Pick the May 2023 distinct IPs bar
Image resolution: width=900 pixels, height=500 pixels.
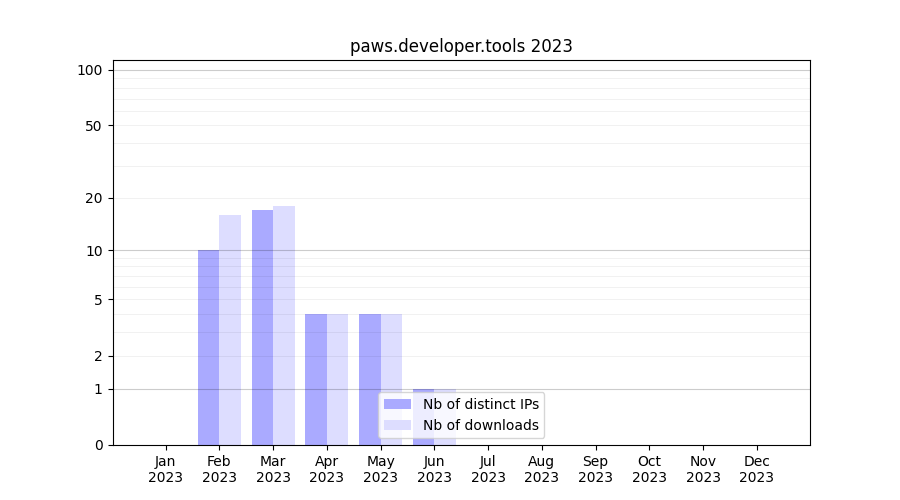[x=370, y=379]
